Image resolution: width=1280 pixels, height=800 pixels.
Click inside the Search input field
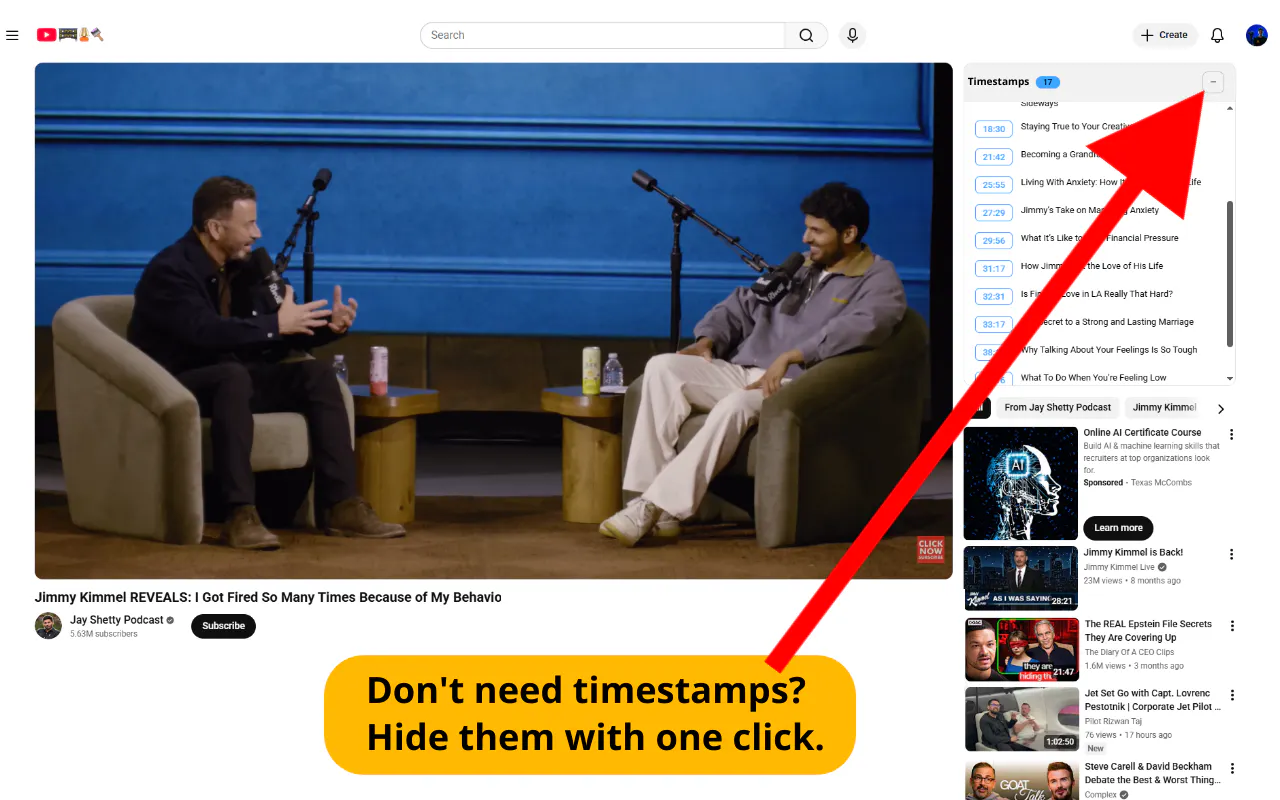(603, 35)
